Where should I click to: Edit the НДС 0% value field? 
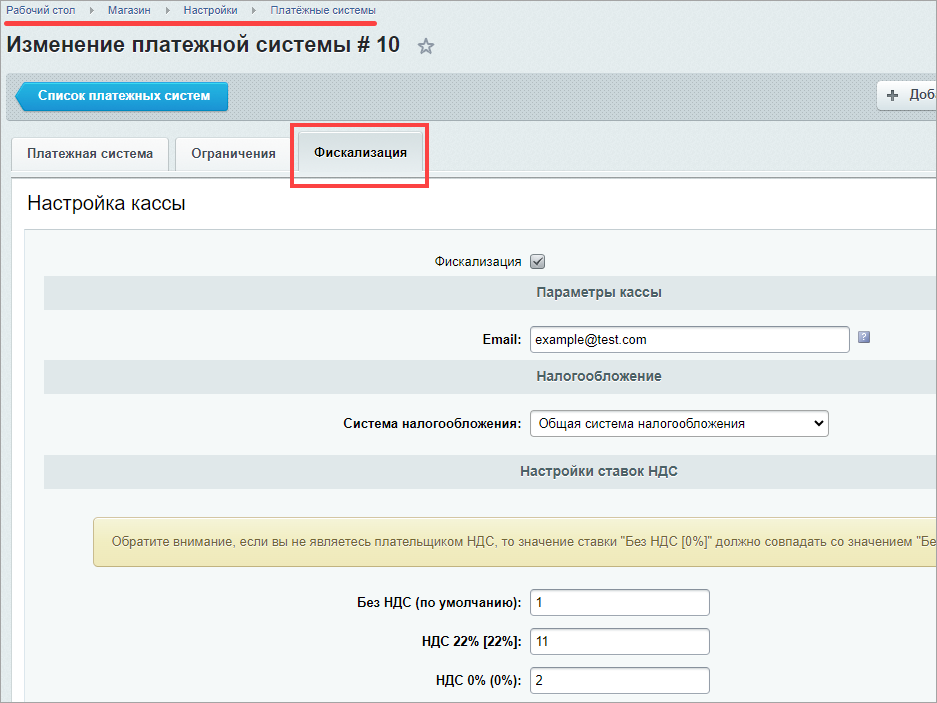coord(619,681)
